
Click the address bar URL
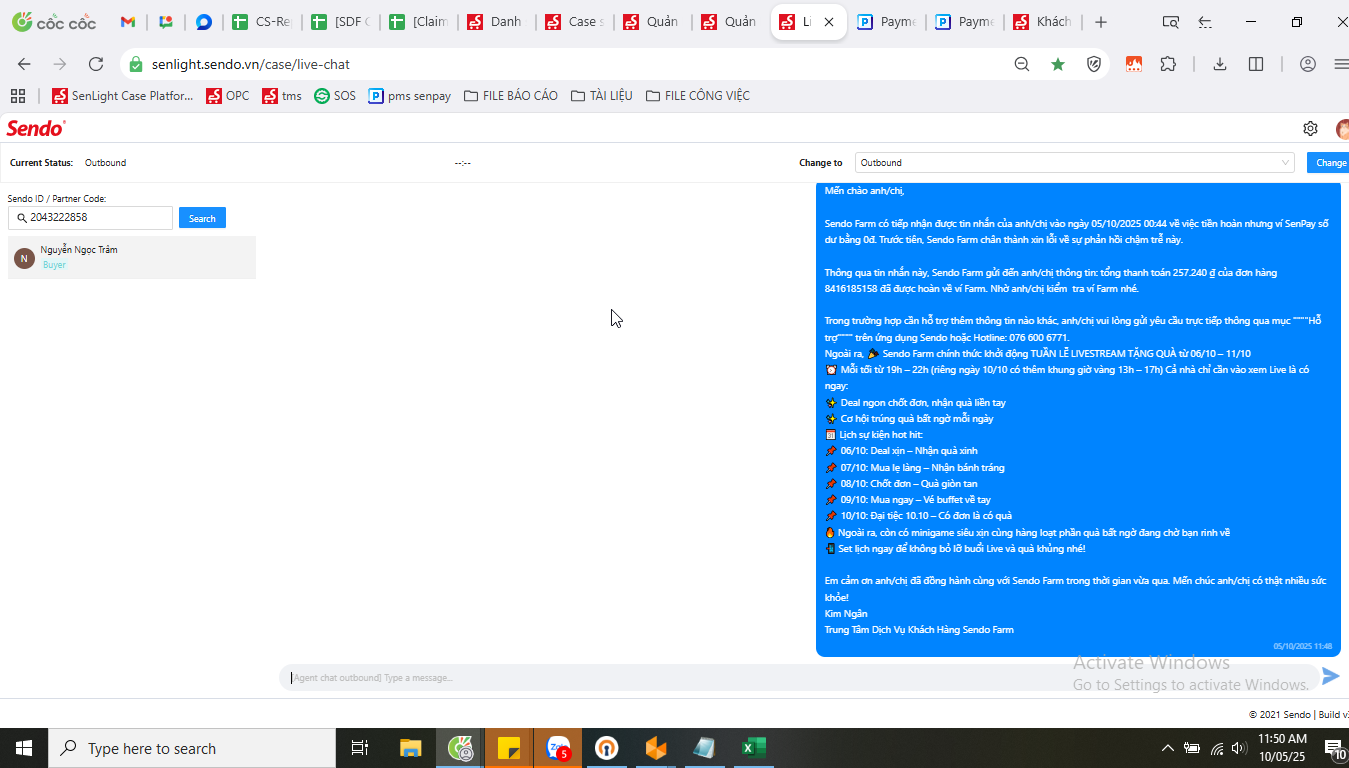point(251,64)
